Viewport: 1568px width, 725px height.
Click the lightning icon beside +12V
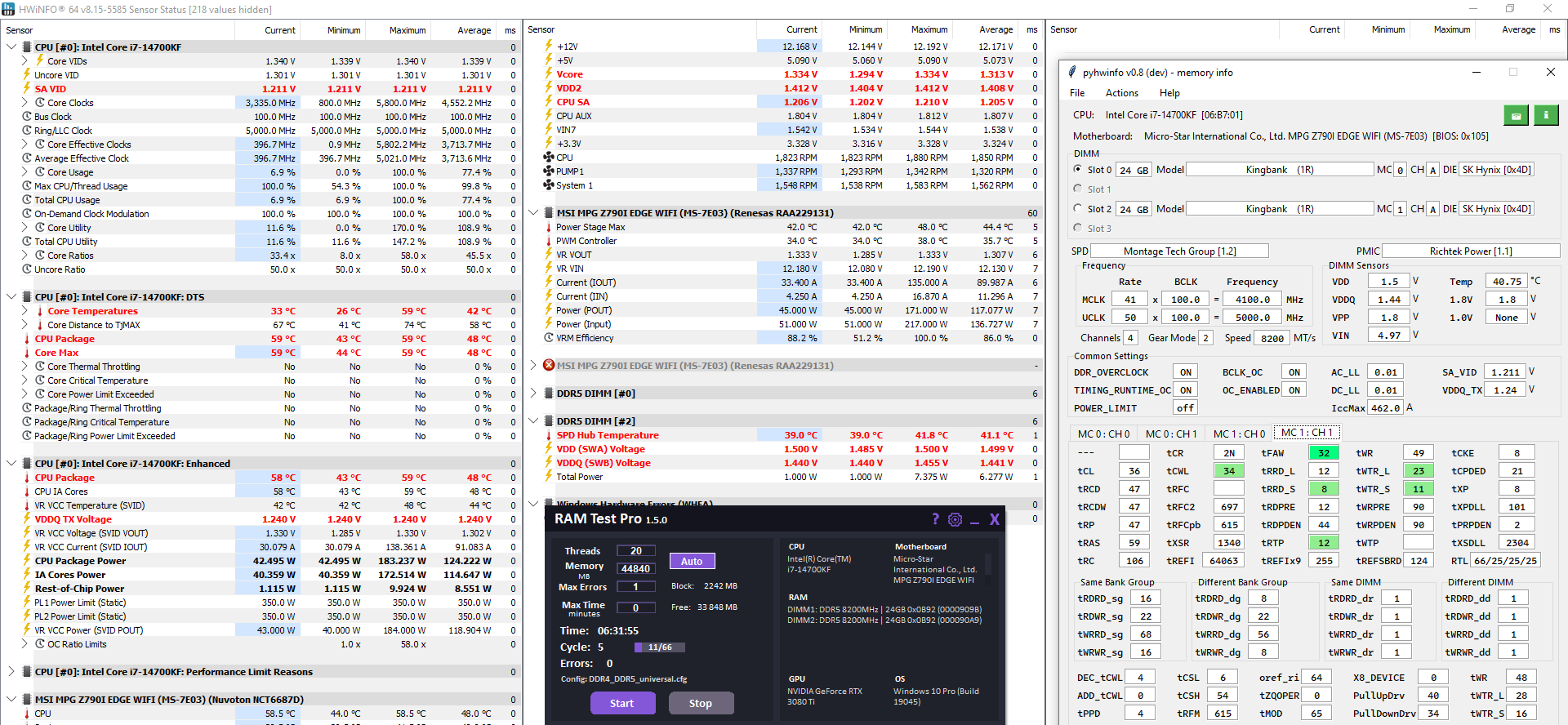549,47
